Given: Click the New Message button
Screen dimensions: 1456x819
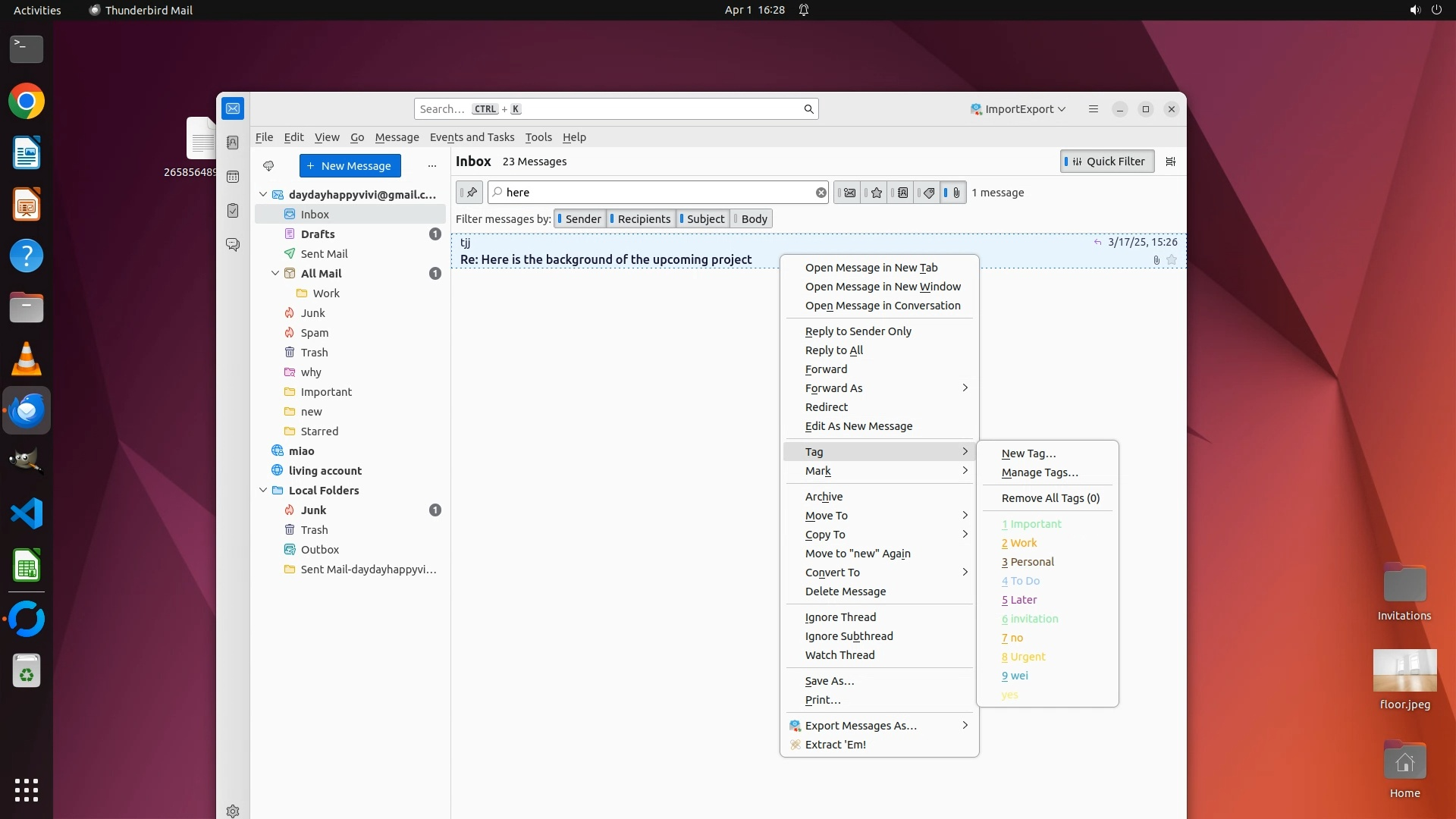Looking at the screenshot, I should (x=350, y=166).
